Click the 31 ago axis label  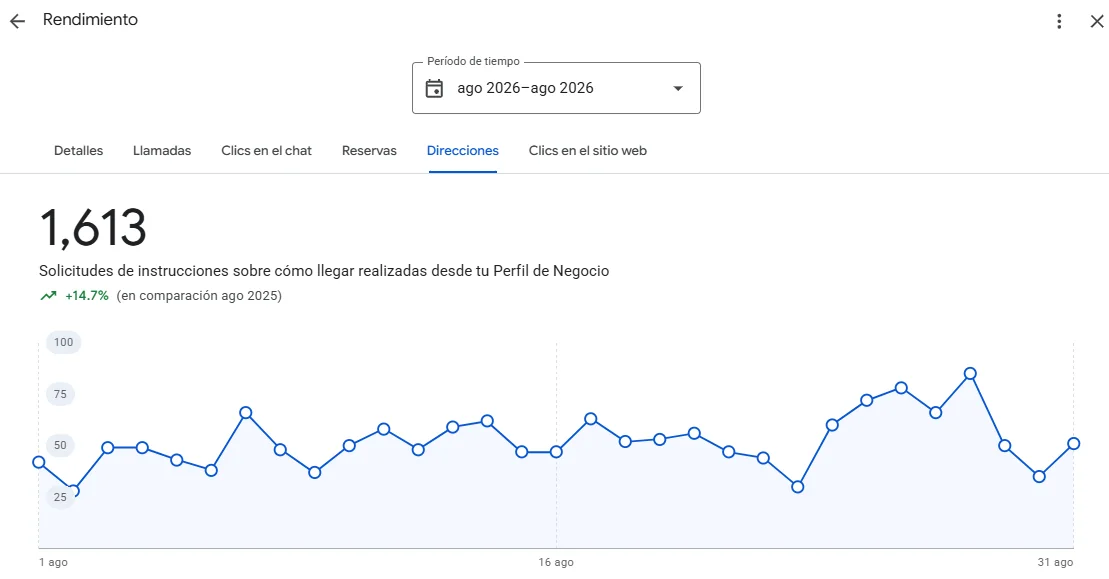point(1055,562)
